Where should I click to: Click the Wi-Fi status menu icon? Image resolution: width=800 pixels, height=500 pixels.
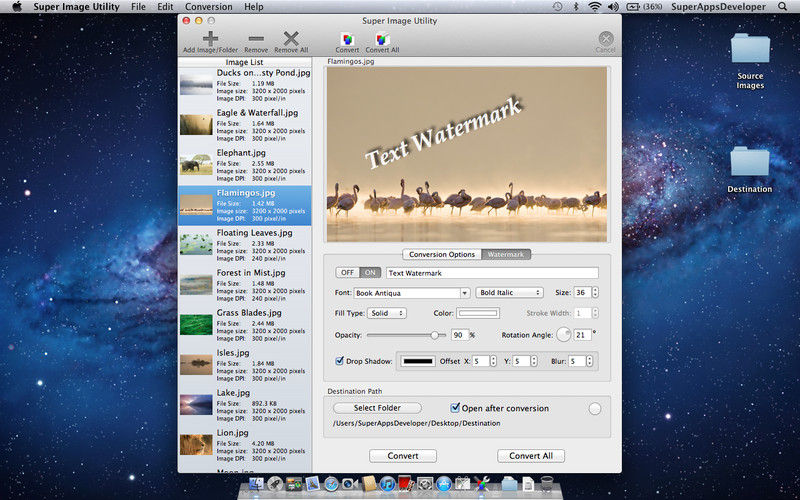(x=594, y=7)
